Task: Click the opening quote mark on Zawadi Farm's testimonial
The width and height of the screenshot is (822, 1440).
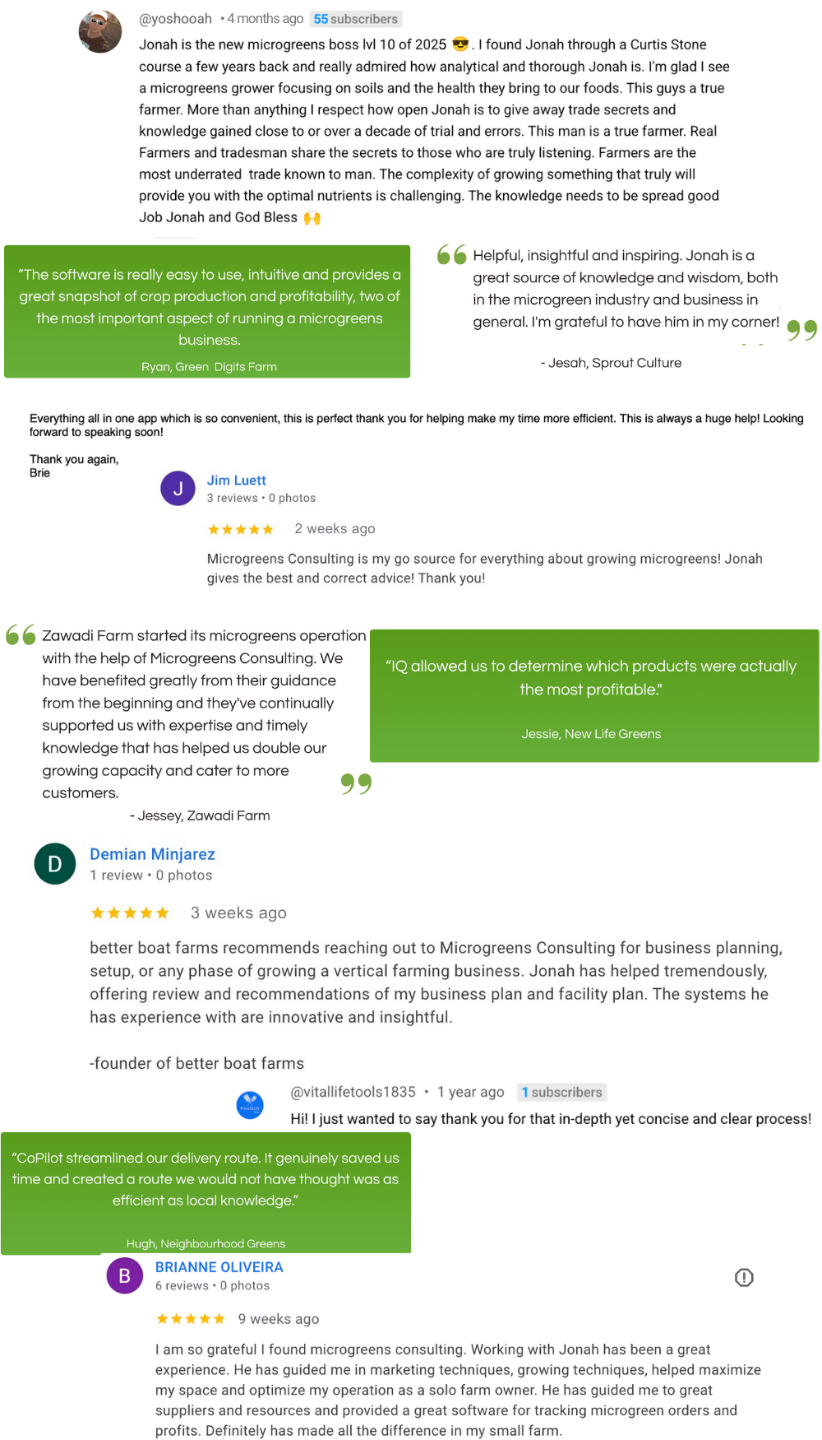Action: click(20, 635)
